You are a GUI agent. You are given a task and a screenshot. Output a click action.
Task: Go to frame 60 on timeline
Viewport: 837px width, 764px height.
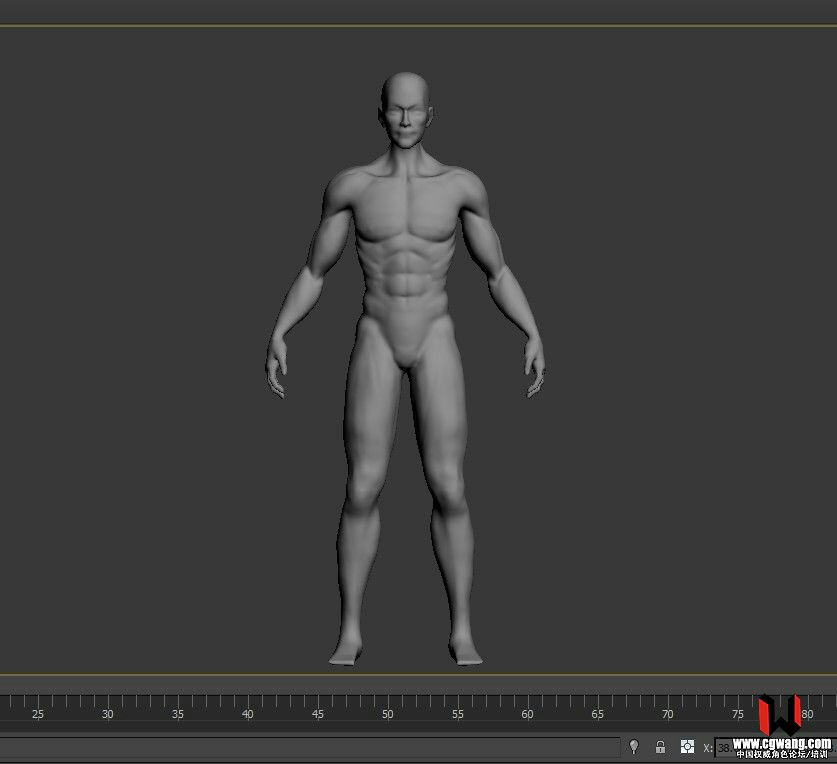tap(527, 714)
